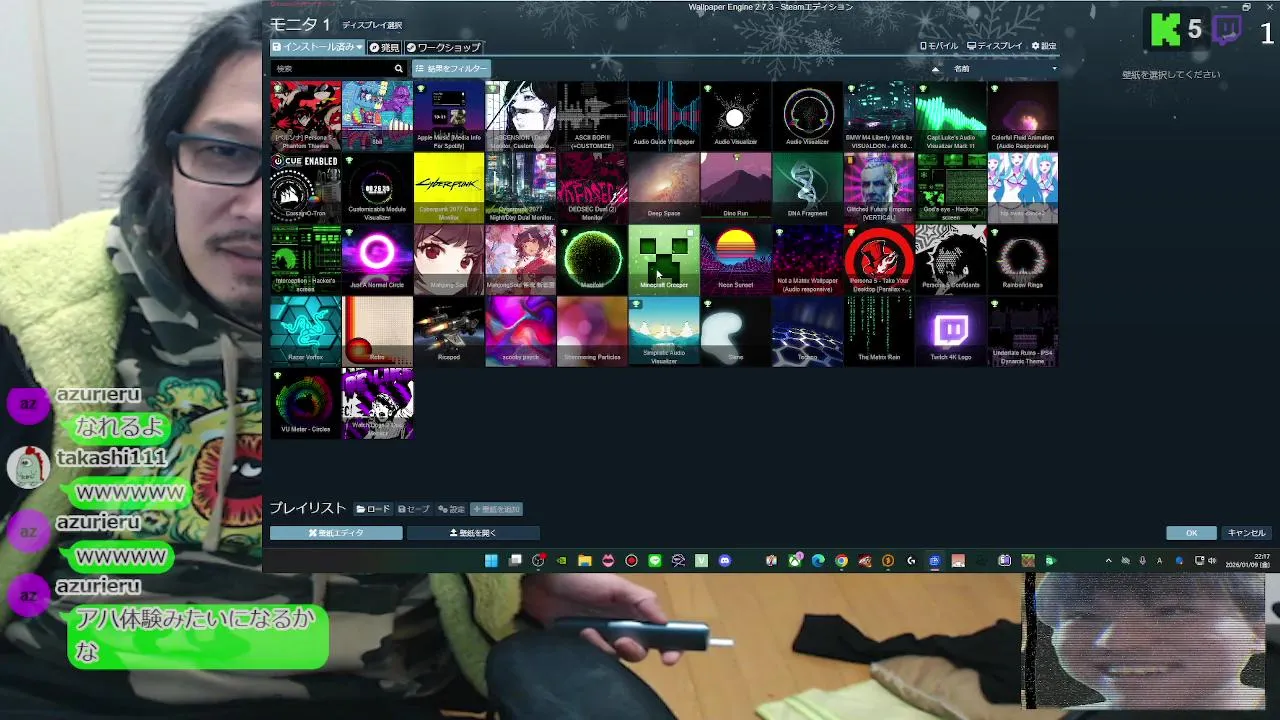Click the search magnifier icon
1280x720 pixels.
398,69
